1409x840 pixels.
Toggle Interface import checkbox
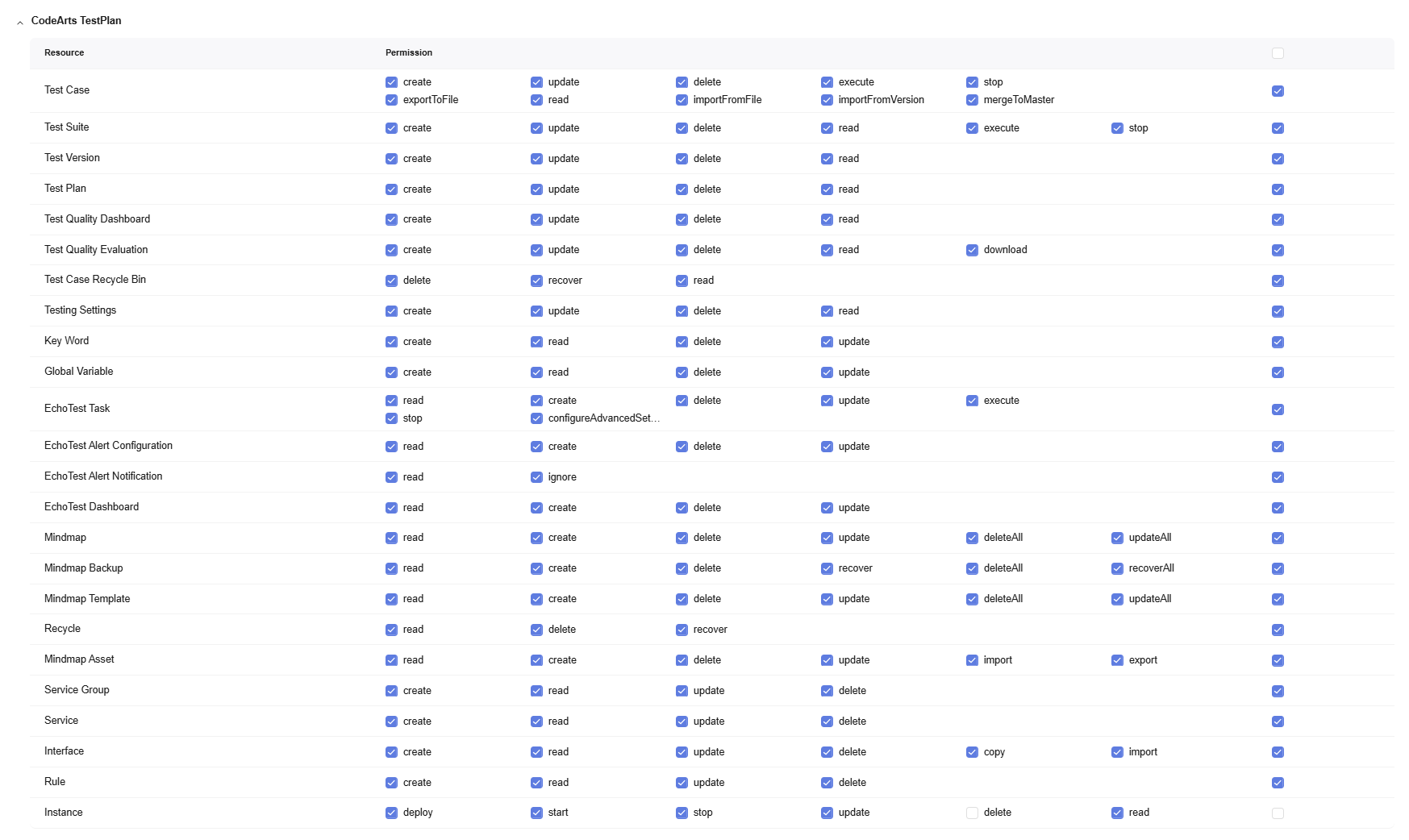point(1117,752)
